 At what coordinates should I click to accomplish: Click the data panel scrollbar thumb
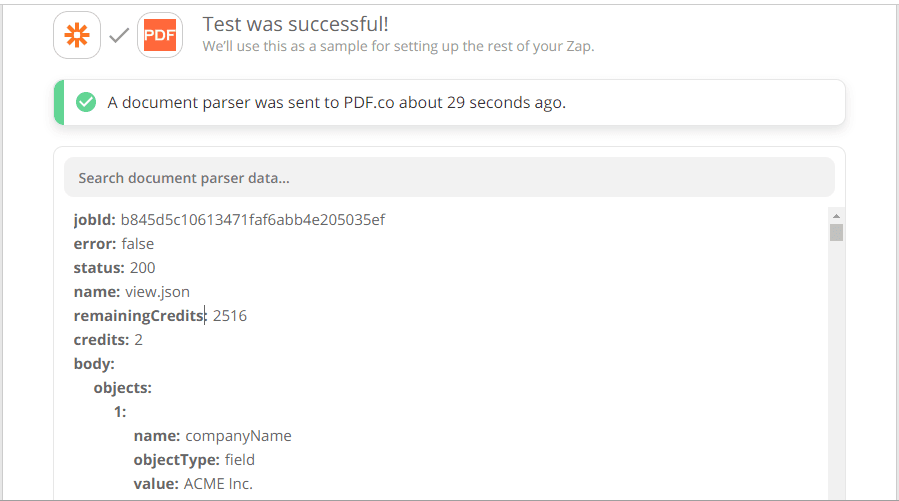click(837, 233)
